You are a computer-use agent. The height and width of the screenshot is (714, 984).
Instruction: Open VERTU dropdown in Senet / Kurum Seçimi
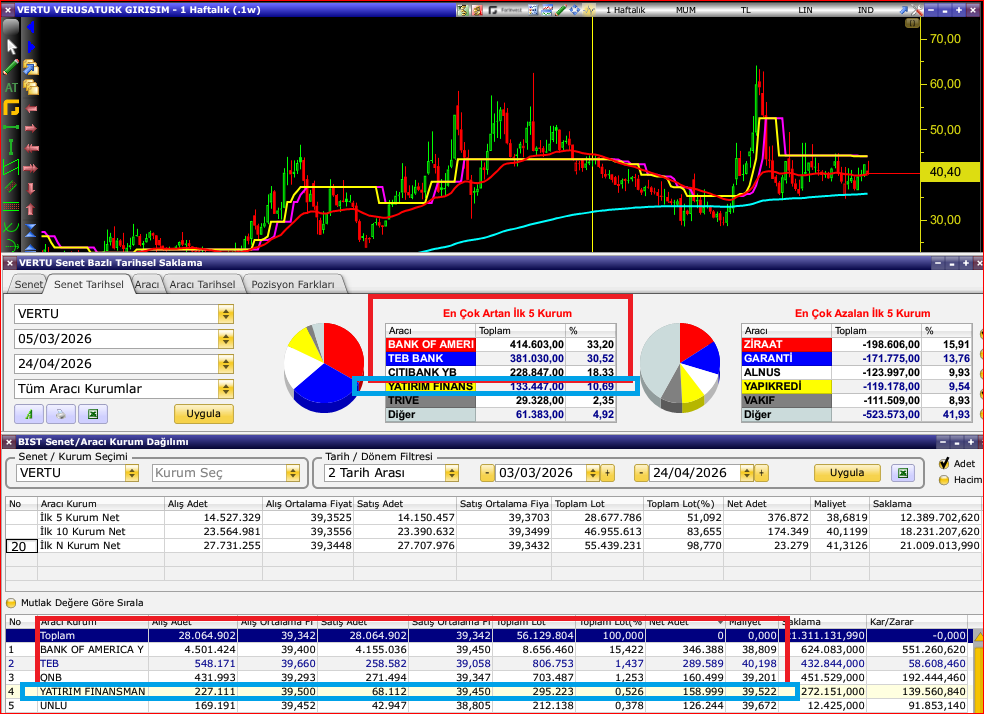coord(132,473)
